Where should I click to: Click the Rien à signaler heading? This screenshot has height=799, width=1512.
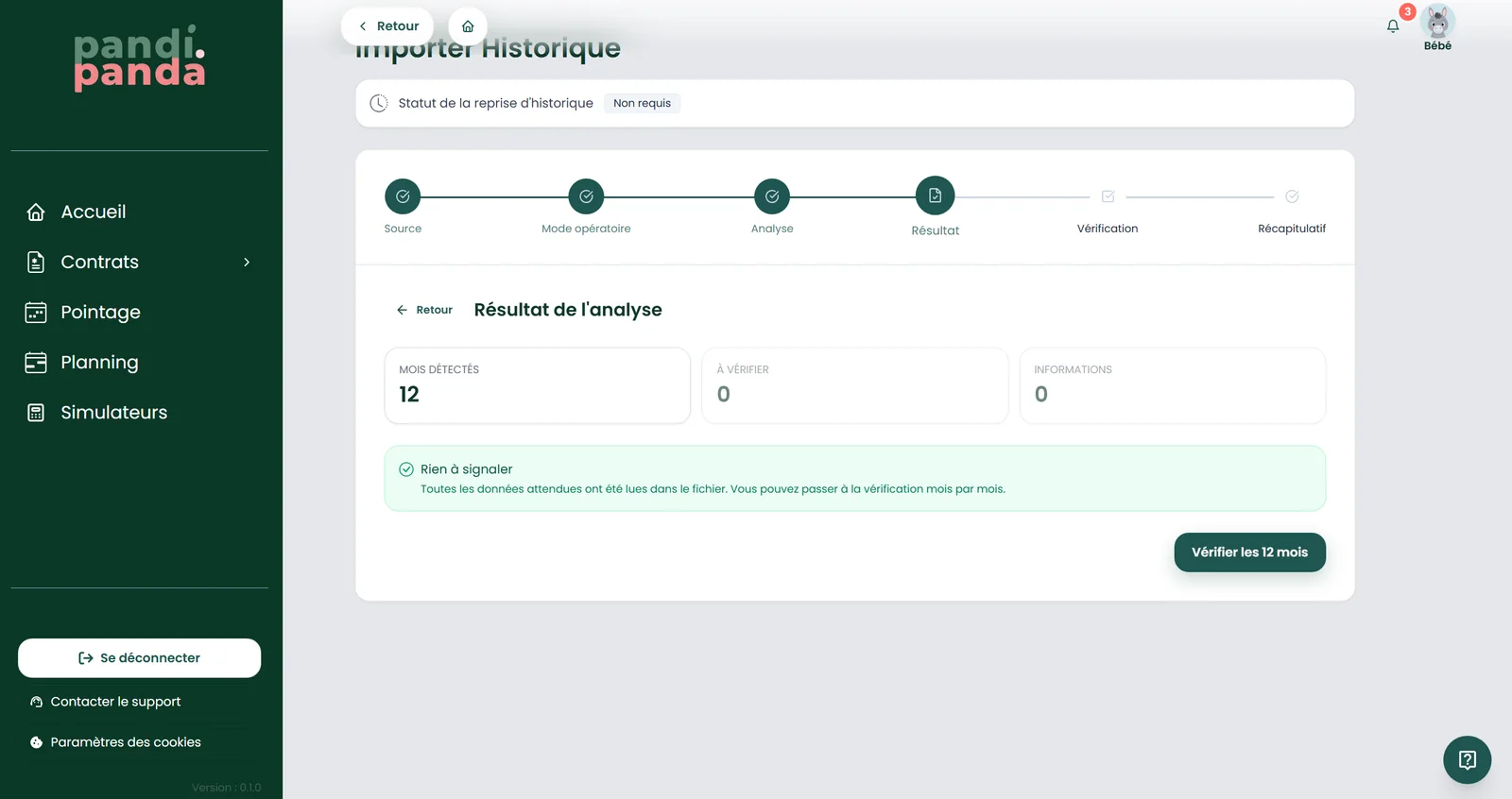(467, 469)
